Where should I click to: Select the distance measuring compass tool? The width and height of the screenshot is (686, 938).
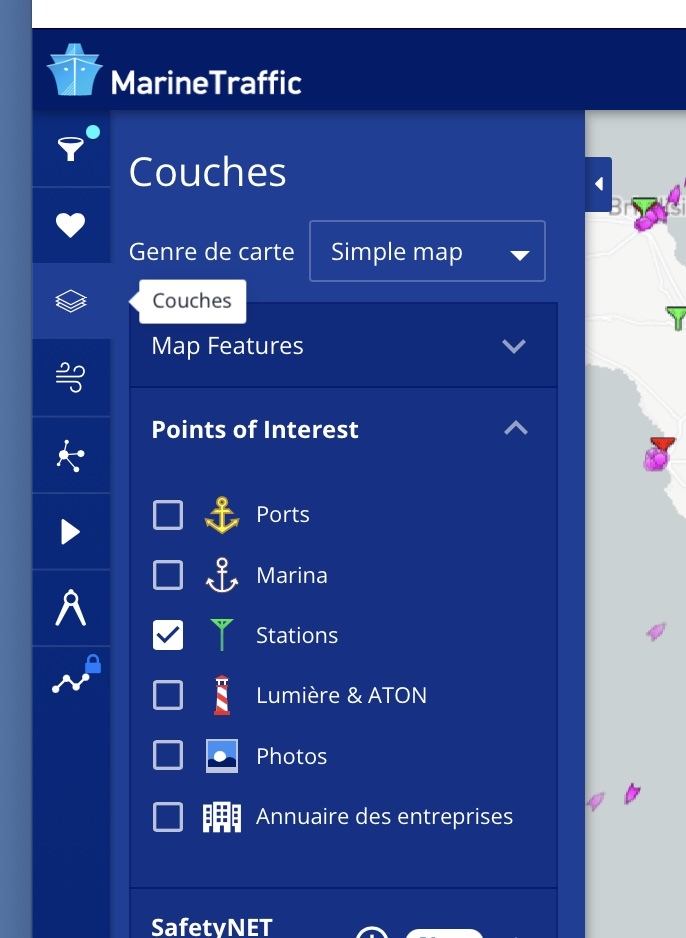point(71,608)
